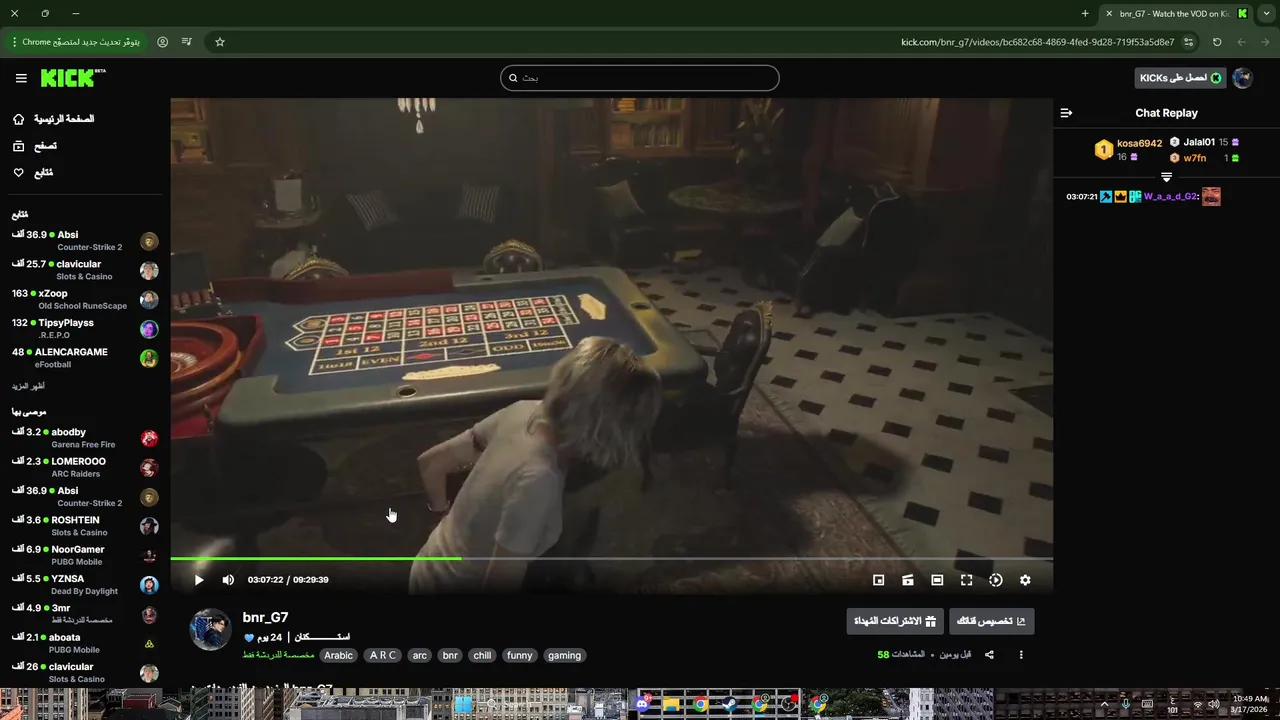Click the Chrome update available button
Image resolution: width=1280 pixels, height=720 pixels.
(76, 42)
